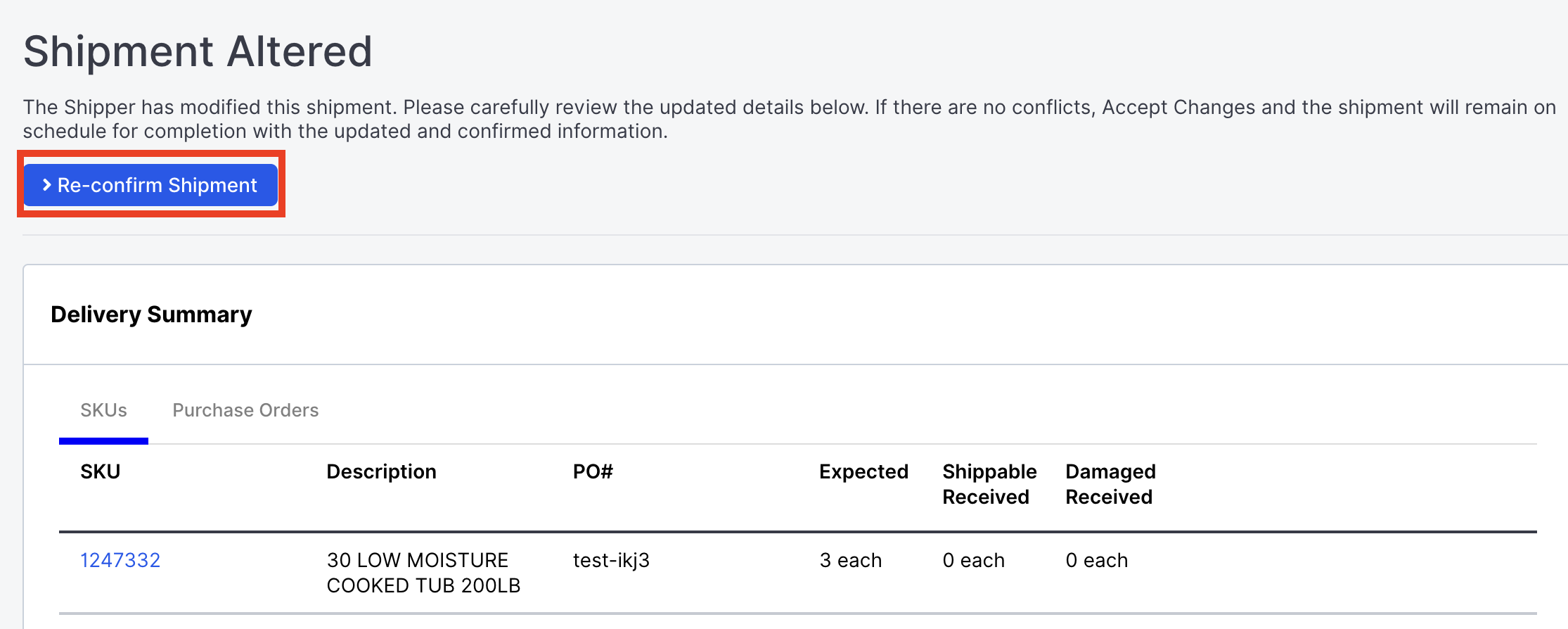This screenshot has height=629, width=1568.
Task: Open SKU detail link 1247332
Action: point(120,560)
